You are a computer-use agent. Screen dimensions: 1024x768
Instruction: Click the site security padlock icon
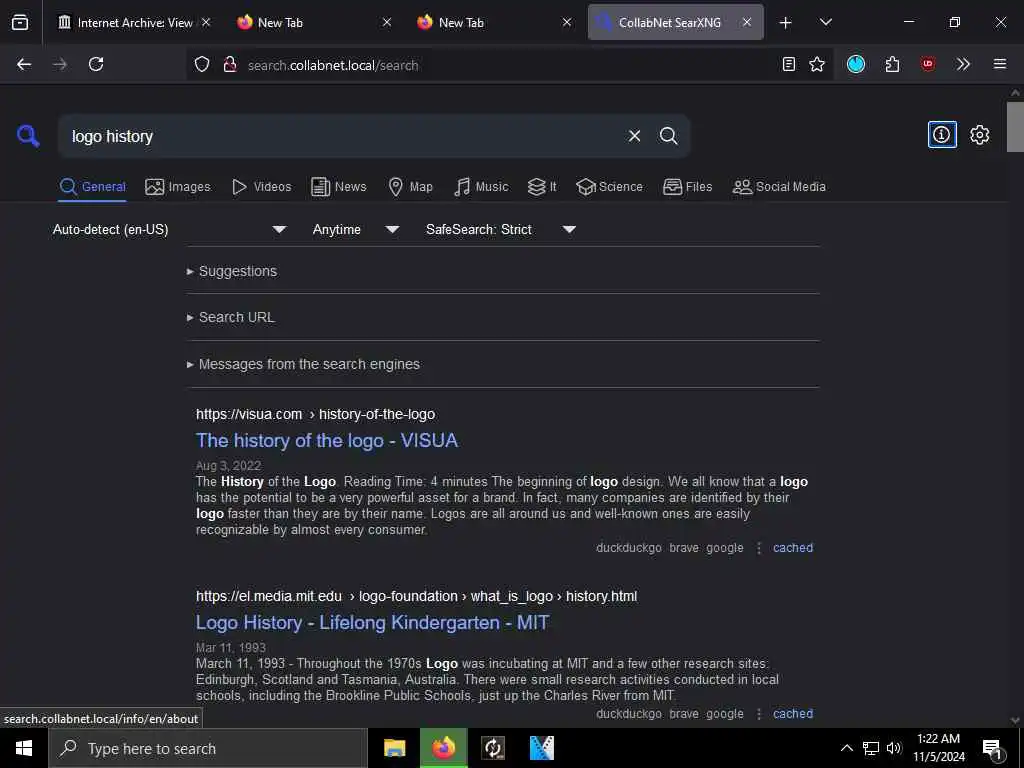coord(229,65)
